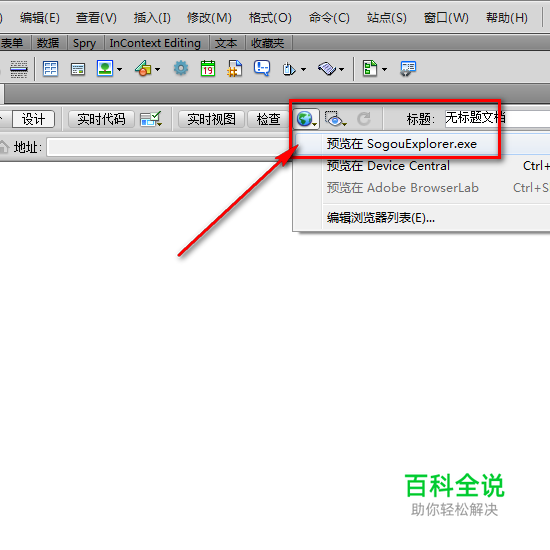Screen dimensions: 550x550
Task: Click the 地址 address input field
Action: (x=169, y=147)
